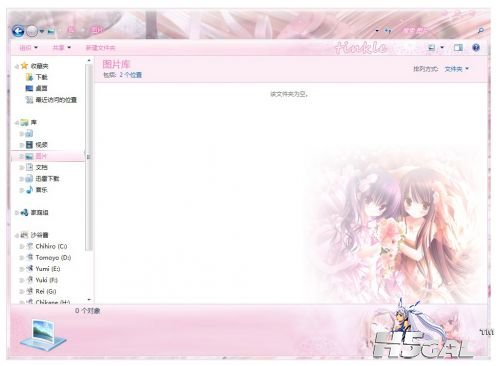Viewport: 500px width, 366px height.
Task: Open drive Yumi (E:)
Action: coord(48,269)
